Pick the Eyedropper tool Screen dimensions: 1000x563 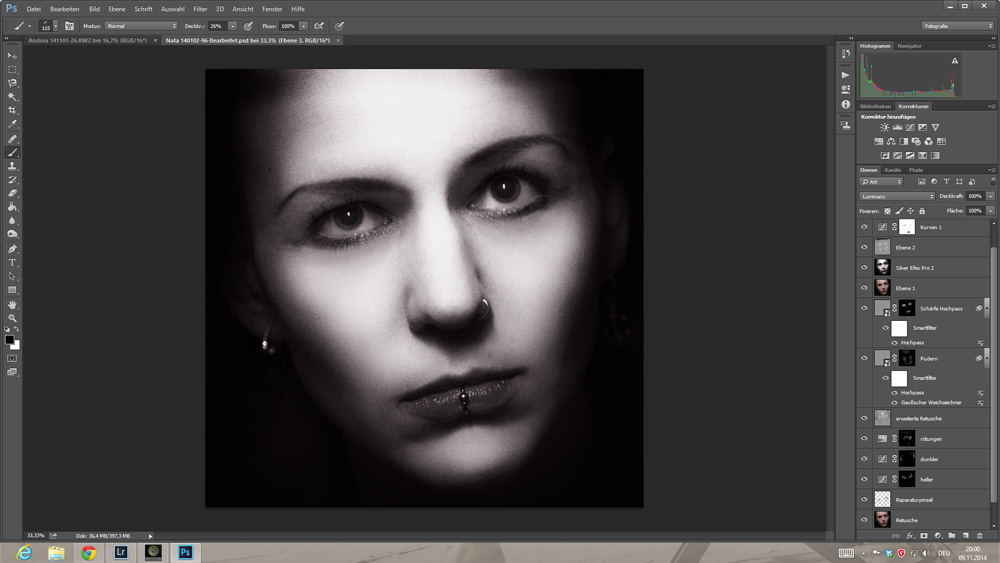click(12, 124)
